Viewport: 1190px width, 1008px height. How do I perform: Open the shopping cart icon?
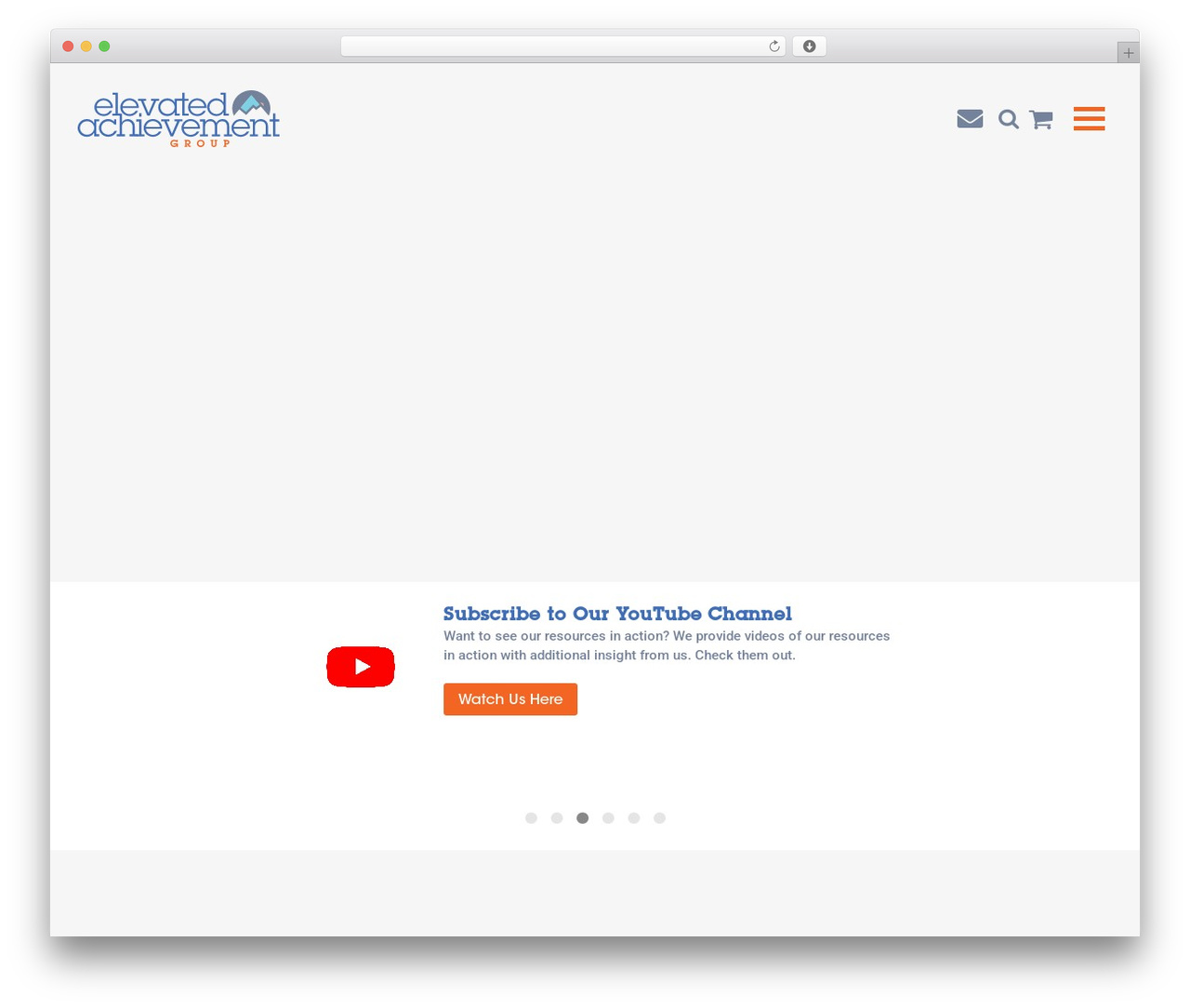1041,119
